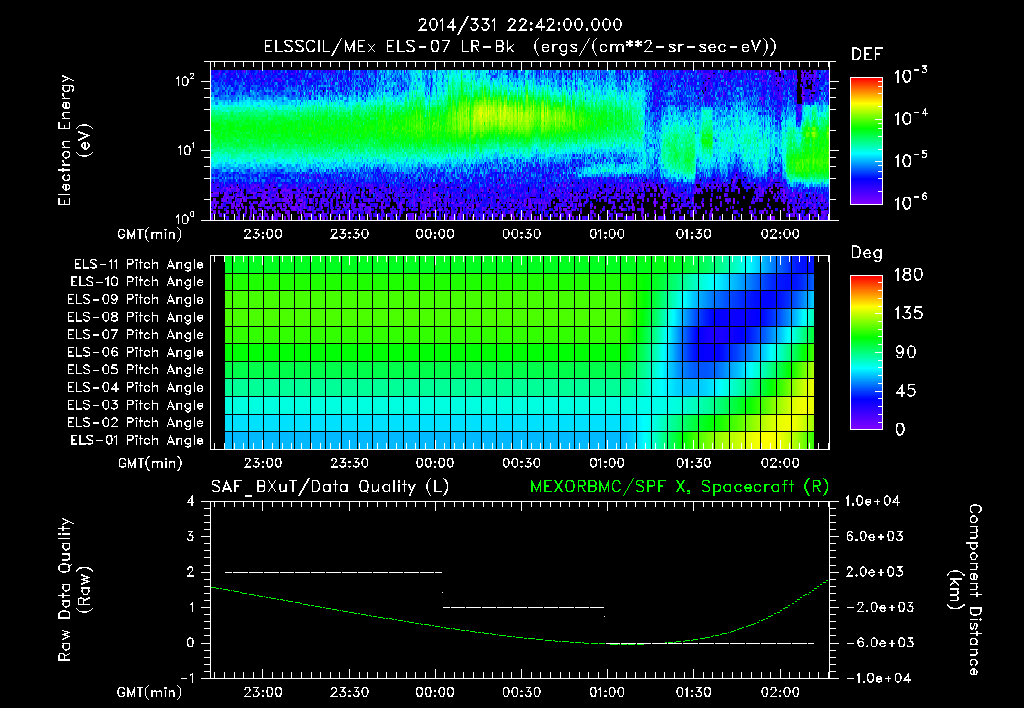The width and height of the screenshot is (1024, 708).
Task: Click the Electron Energy (eV) axis label
Action: point(74,140)
